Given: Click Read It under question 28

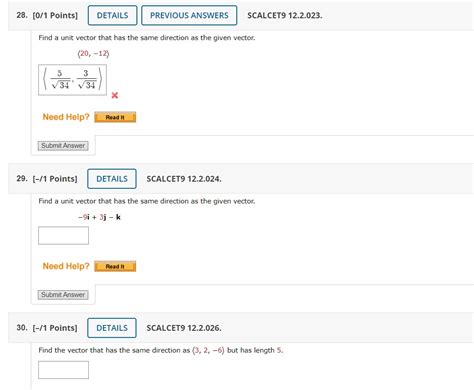Looking at the screenshot, I should coord(115,117).
